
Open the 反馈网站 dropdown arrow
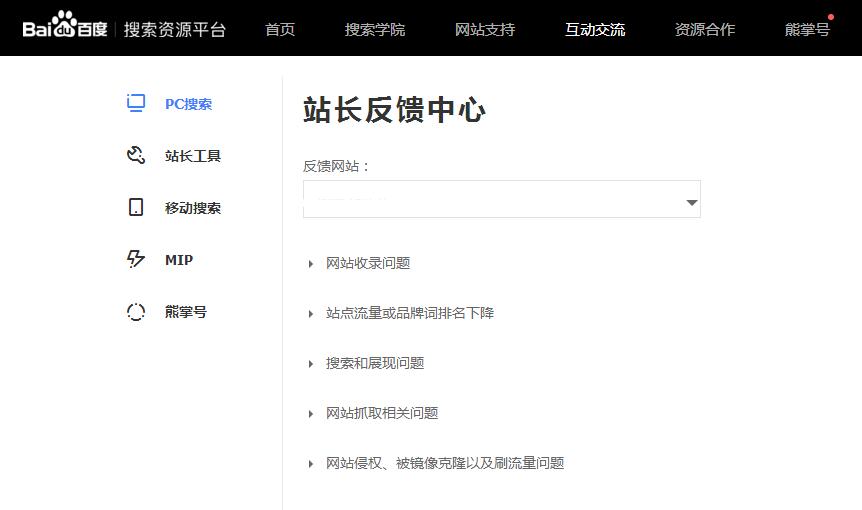pos(691,203)
